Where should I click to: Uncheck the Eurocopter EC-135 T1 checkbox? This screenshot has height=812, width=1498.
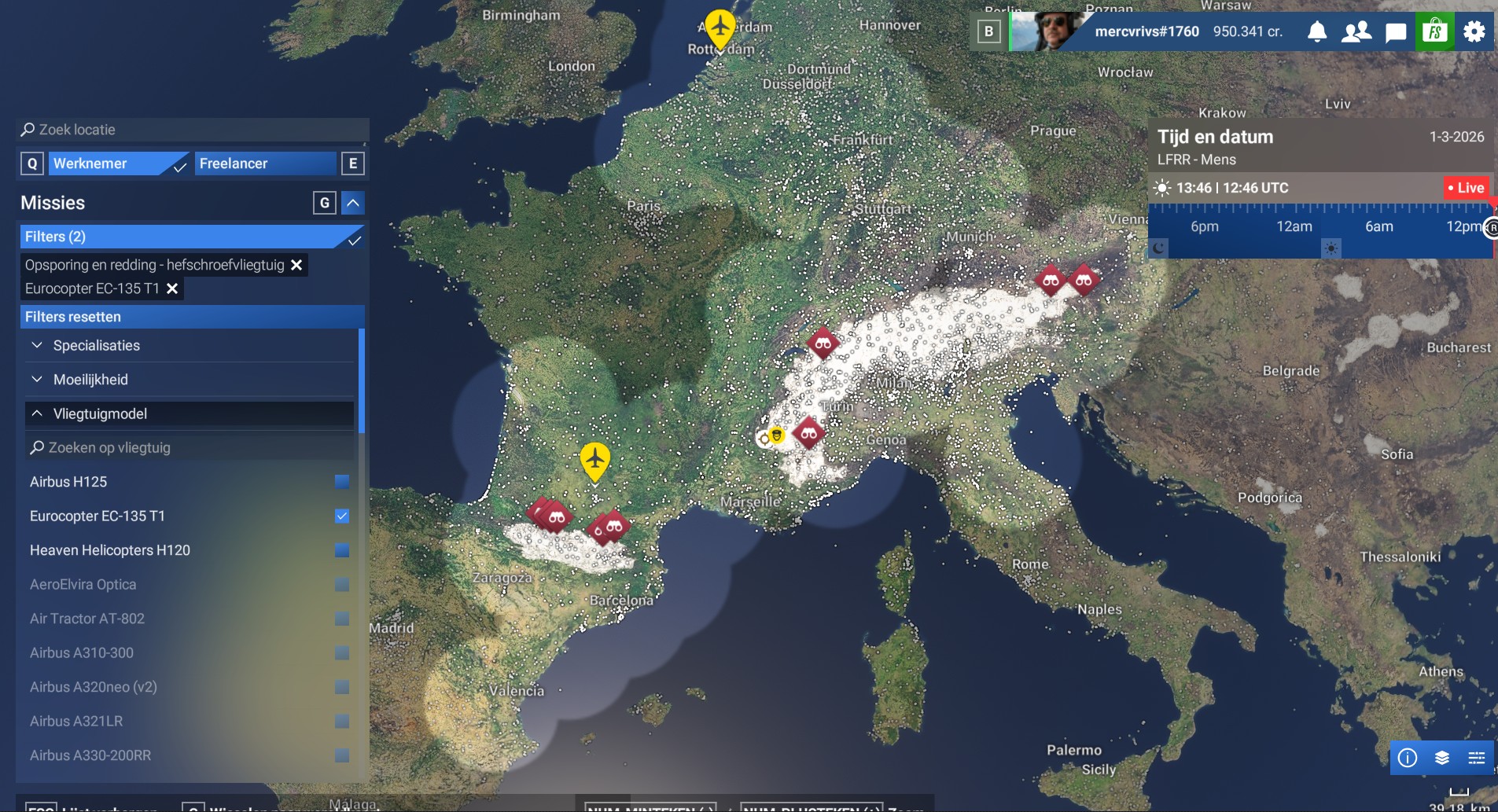[x=342, y=516]
